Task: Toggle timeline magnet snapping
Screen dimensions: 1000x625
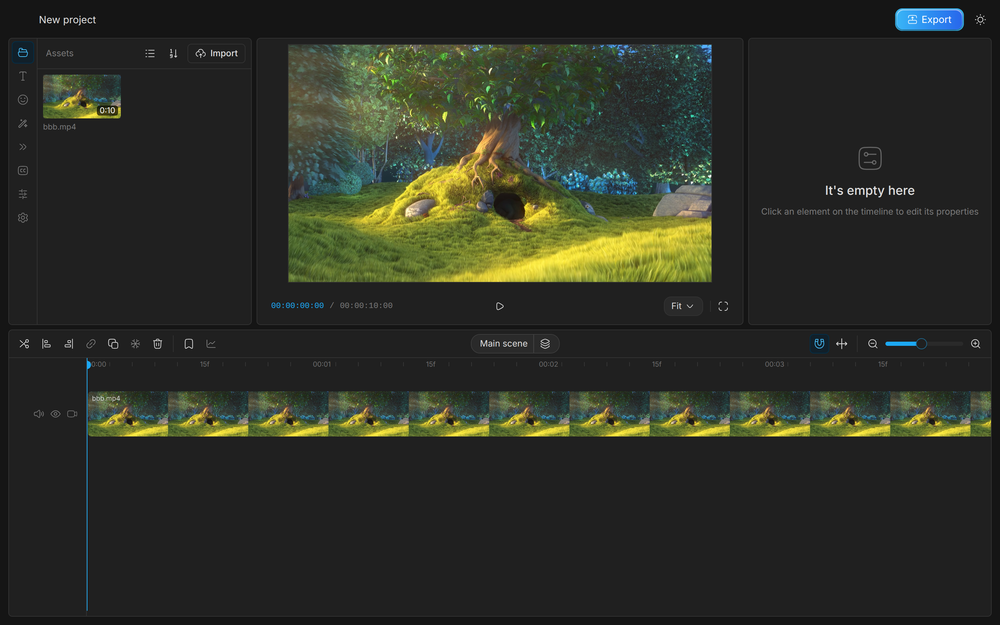Action: [820, 344]
